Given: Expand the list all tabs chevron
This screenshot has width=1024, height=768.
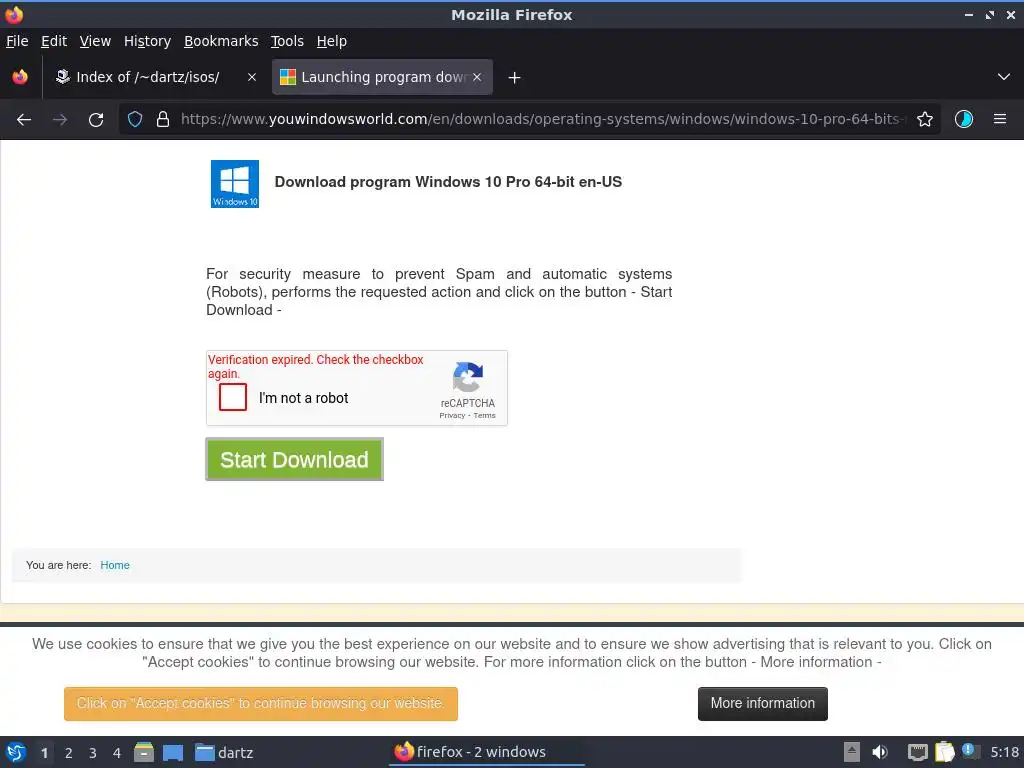Looking at the screenshot, I should pyautogui.click(x=1004, y=77).
